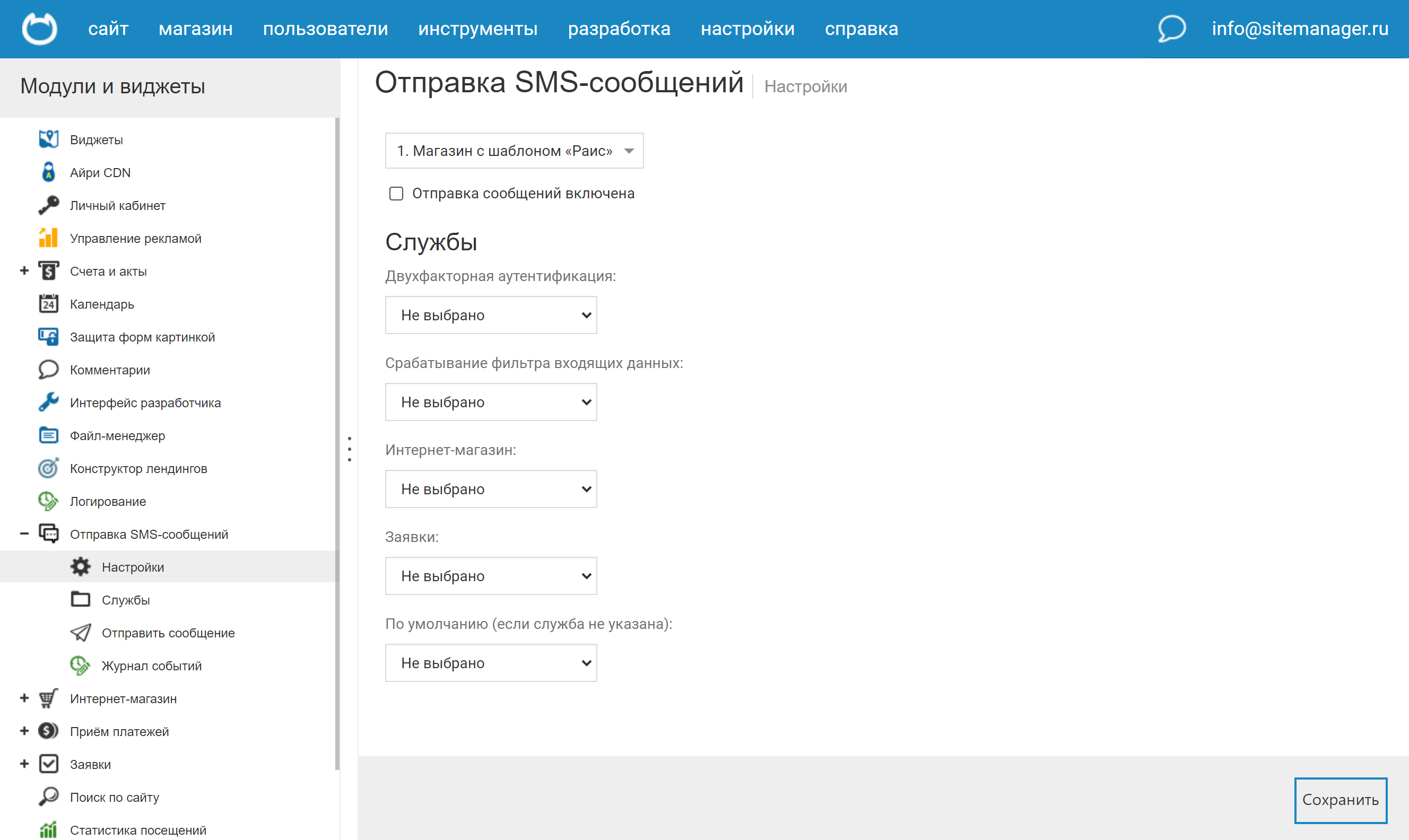Select the Айри CDN lock icon
Image resolution: width=1409 pixels, height=840 pixels.
pos(48,172)
